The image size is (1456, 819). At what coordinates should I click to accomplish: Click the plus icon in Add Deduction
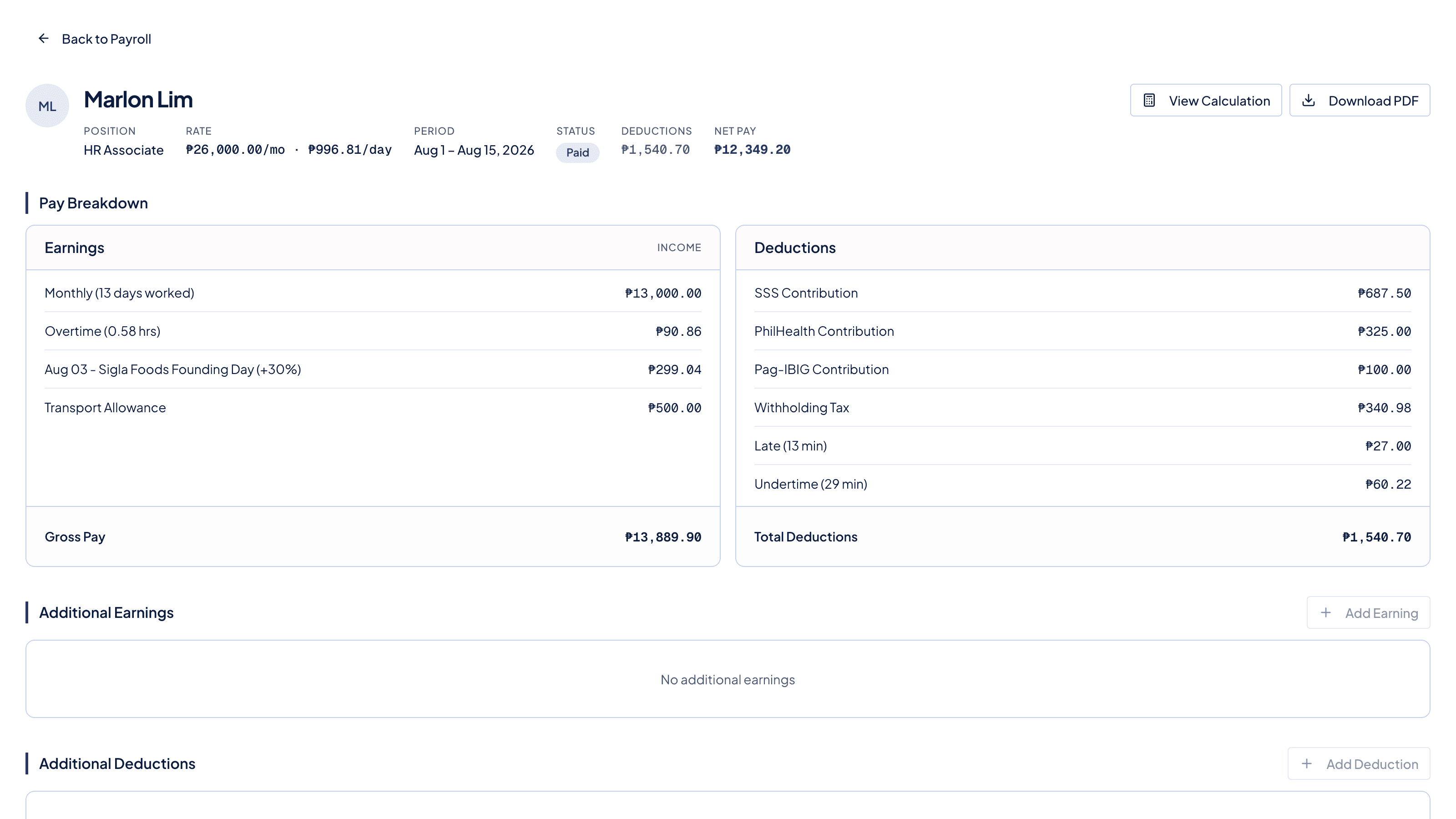coord(1307,763)
